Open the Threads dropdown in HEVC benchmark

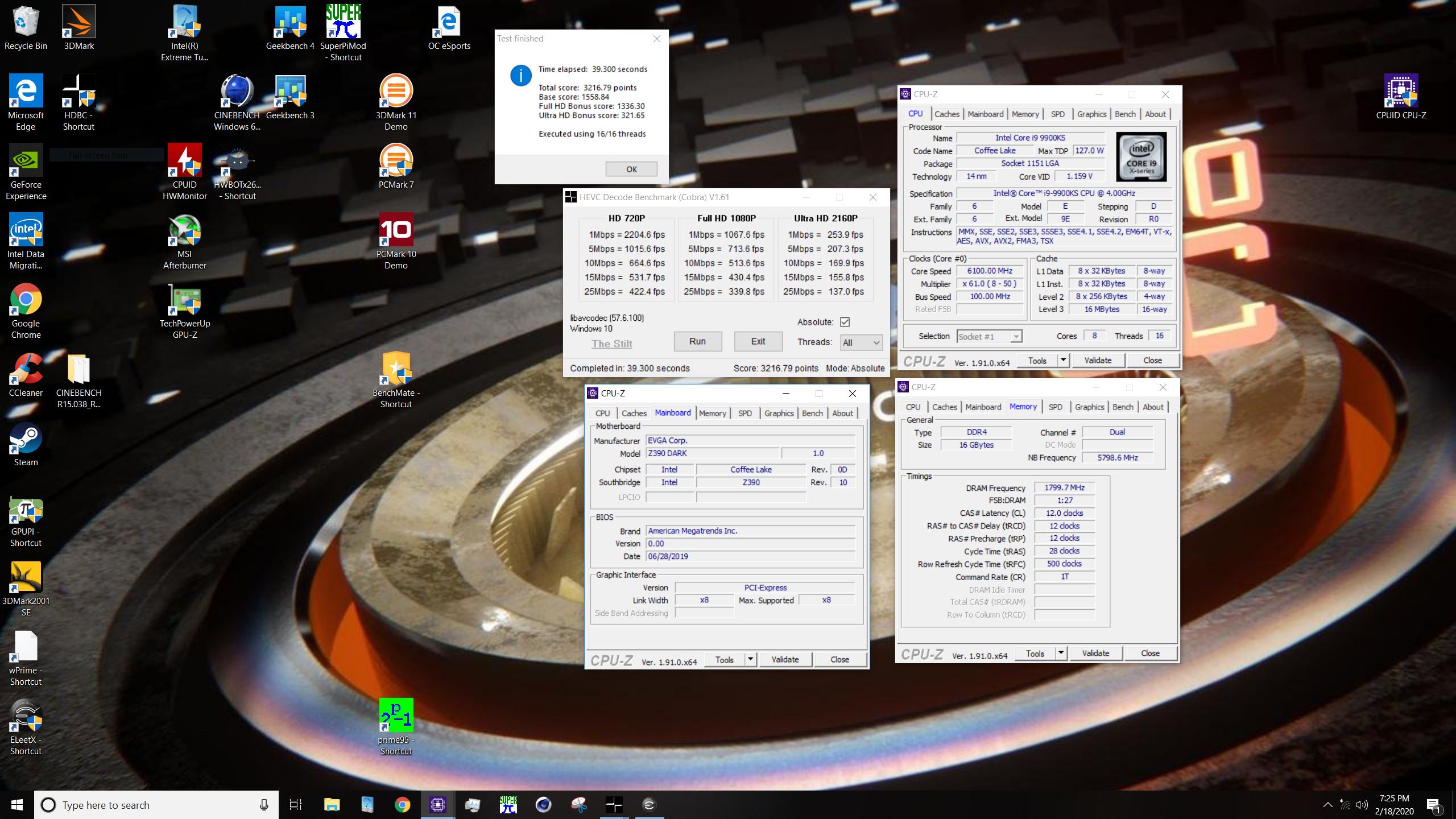[861, 342]
